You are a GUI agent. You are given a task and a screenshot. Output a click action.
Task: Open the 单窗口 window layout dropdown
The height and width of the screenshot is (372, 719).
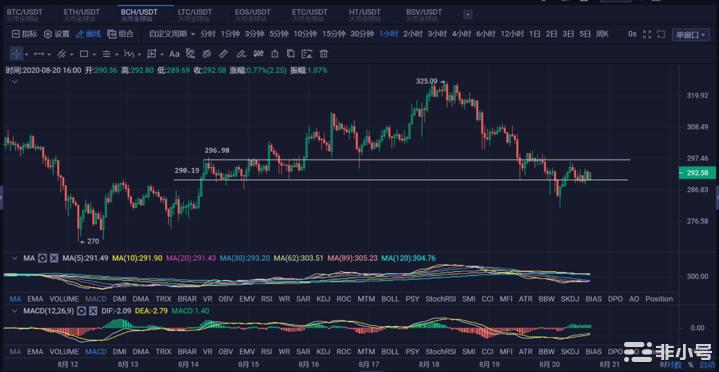click(691, 34)
